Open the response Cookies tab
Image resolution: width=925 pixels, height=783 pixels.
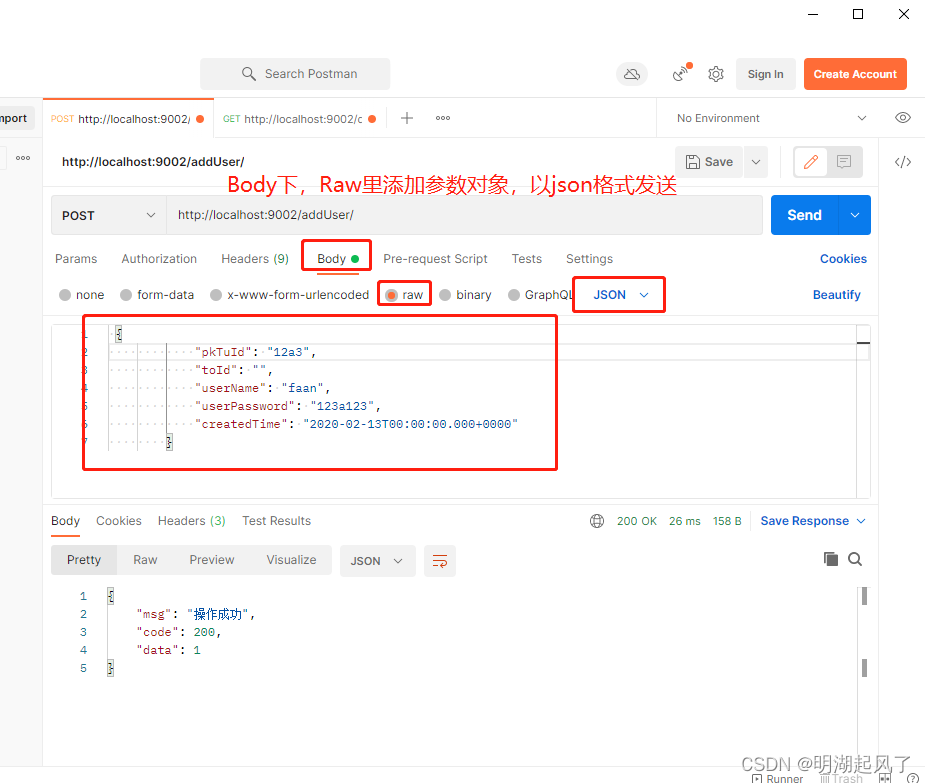coord(119,521)
